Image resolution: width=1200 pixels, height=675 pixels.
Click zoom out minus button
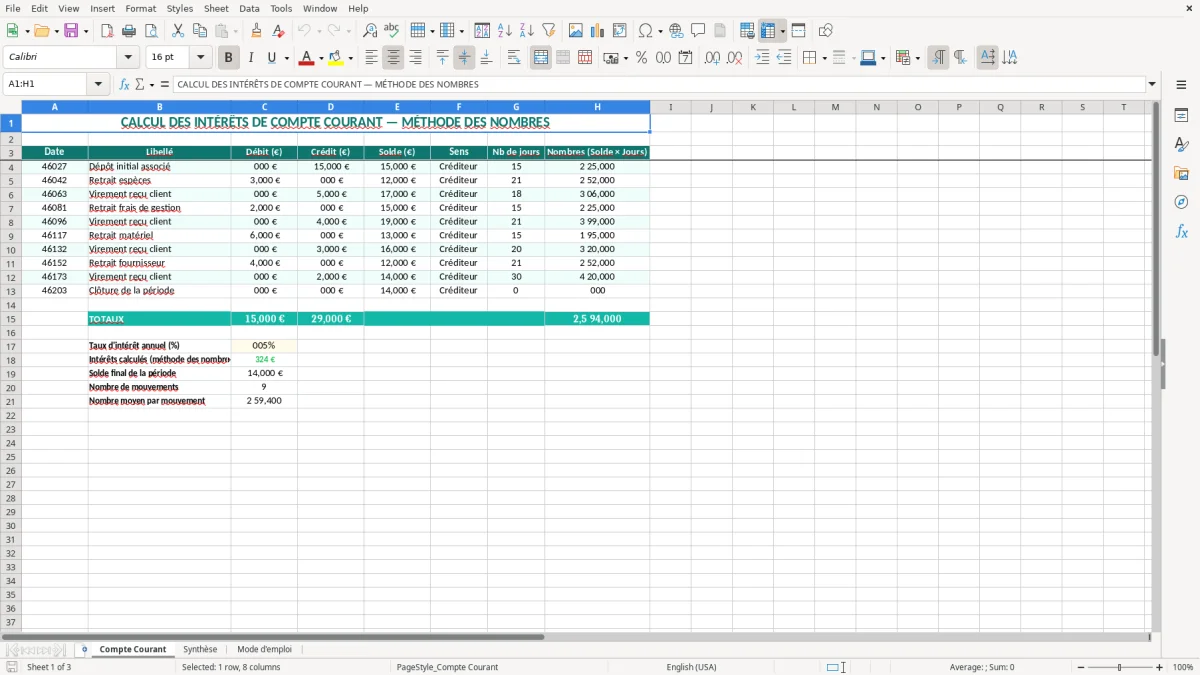tap(1079, 667)
